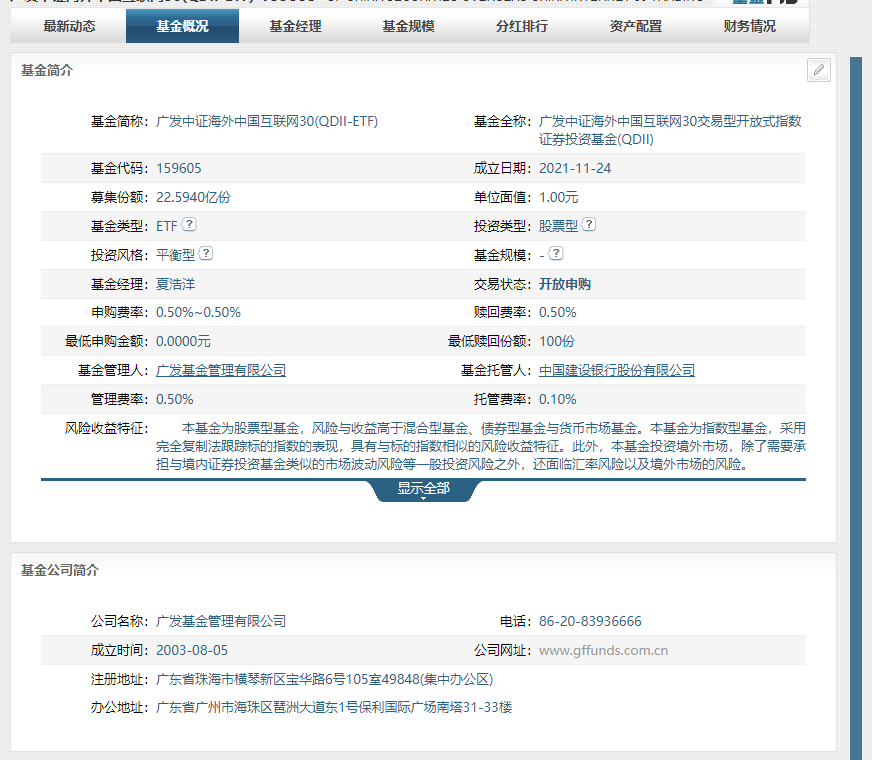This screenshot has width=872, height=760.
Task: Open the 基金经理 tab
Action: coord(295,26)
